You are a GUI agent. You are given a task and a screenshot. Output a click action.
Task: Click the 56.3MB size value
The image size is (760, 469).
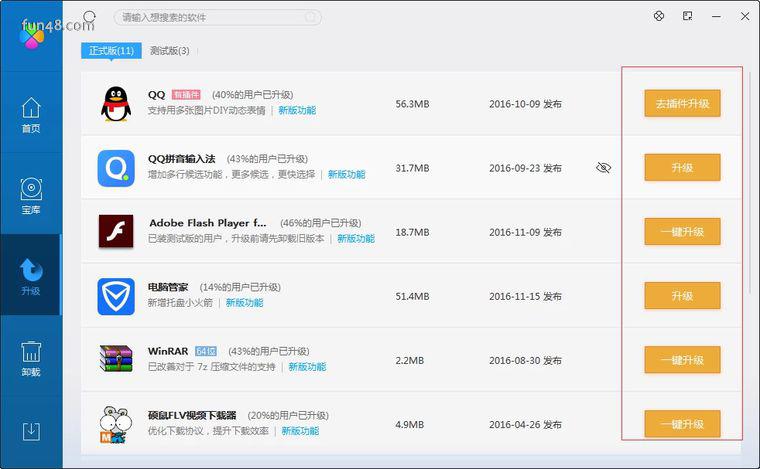(x=412, y=104)
